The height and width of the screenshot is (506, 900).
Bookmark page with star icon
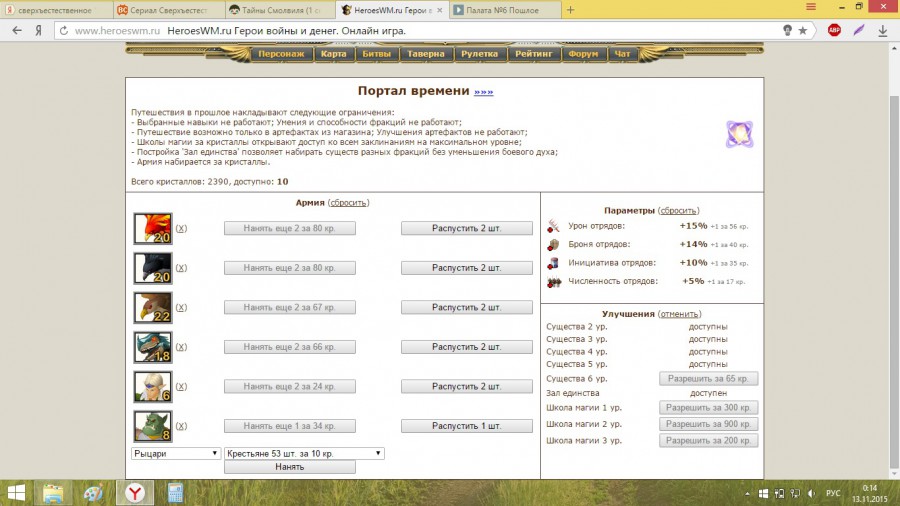803,30
